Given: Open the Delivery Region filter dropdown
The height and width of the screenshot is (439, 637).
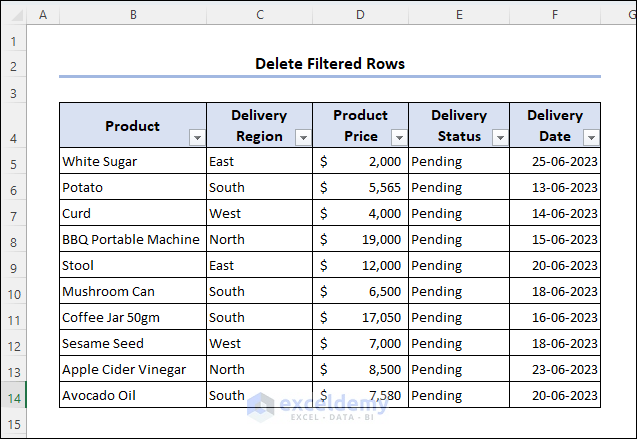Looking at the screenshot, I should click(303, 137).
